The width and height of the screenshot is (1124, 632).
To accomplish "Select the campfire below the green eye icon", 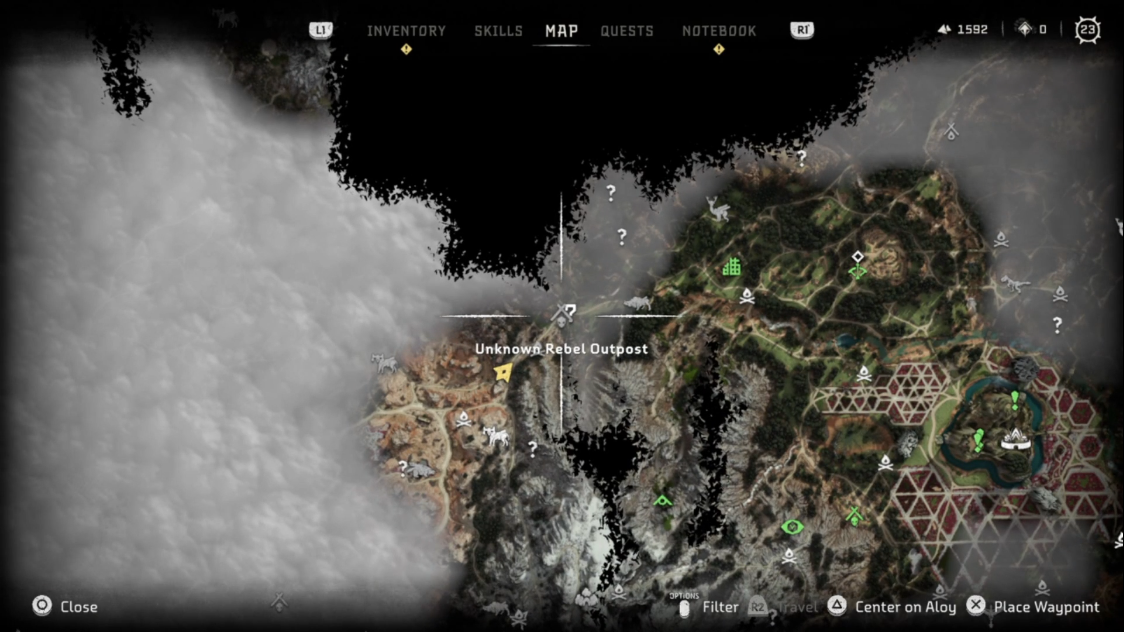I will tap(789, 555).
